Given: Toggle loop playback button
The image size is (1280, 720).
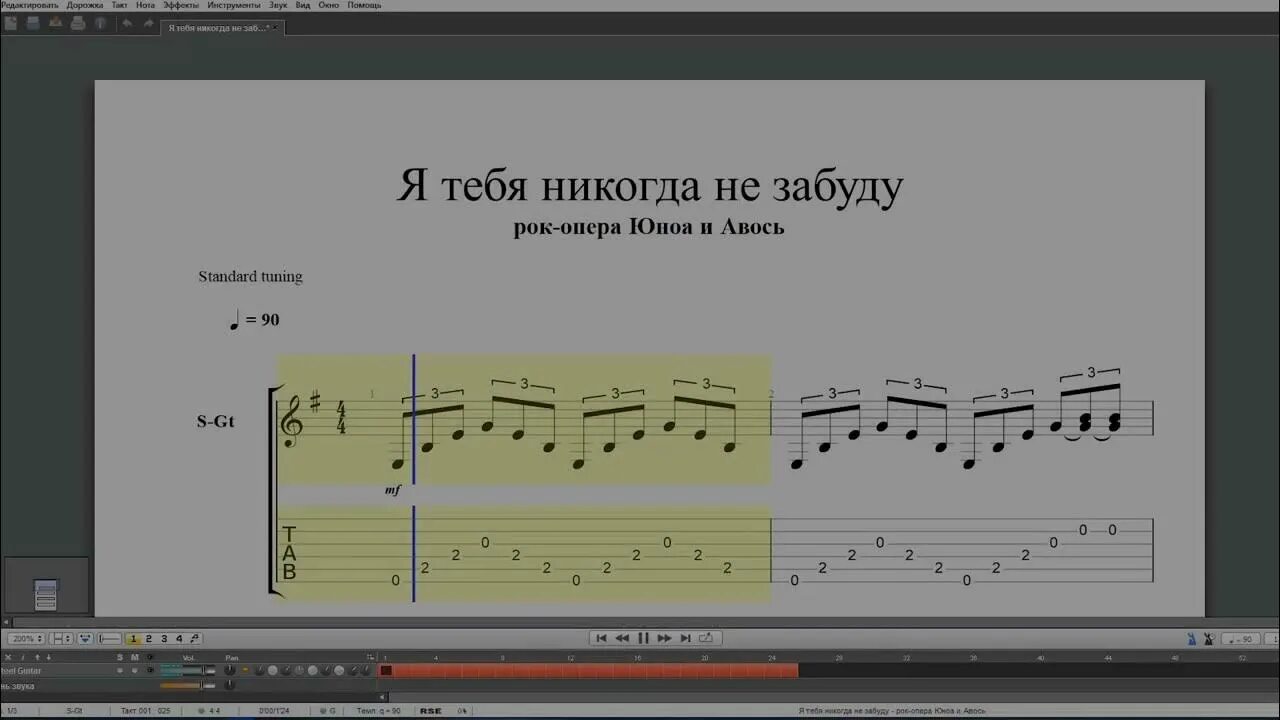Looking at the screenshot, I should click(x=707, y=638).
